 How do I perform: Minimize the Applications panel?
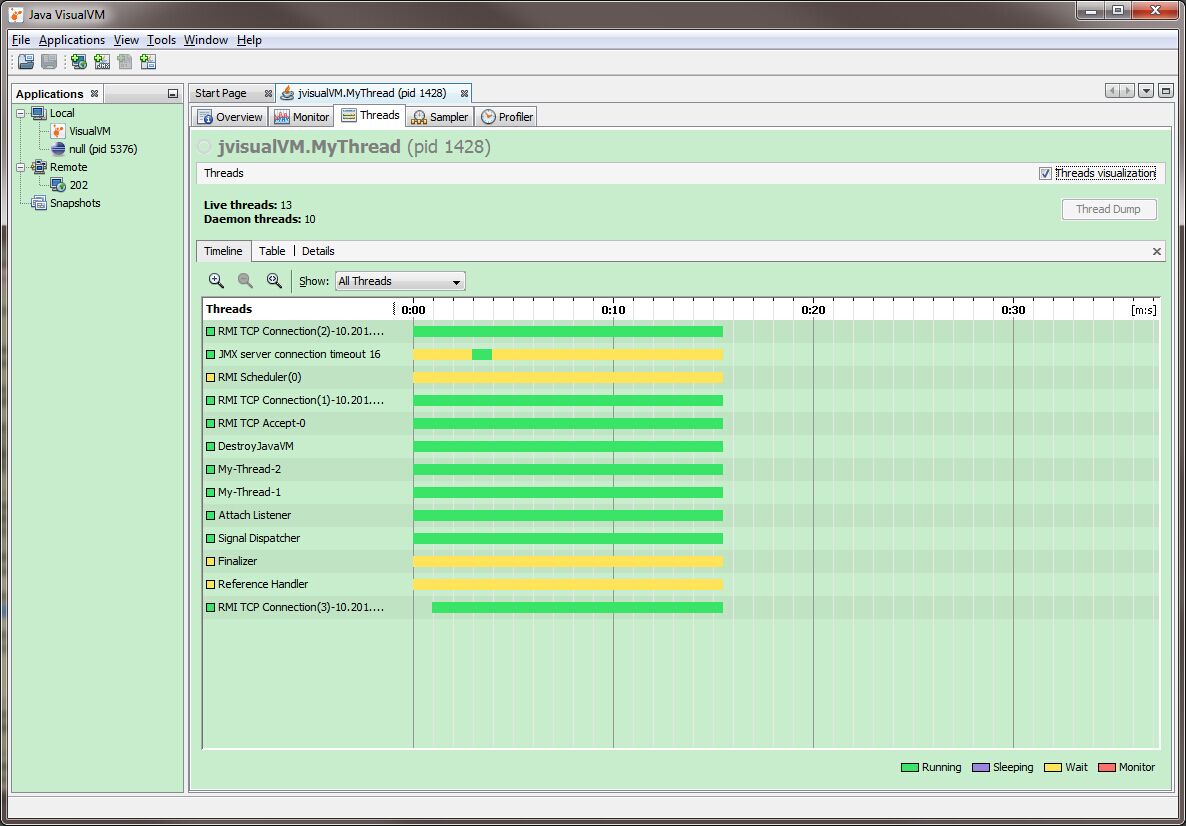[173, 94]
